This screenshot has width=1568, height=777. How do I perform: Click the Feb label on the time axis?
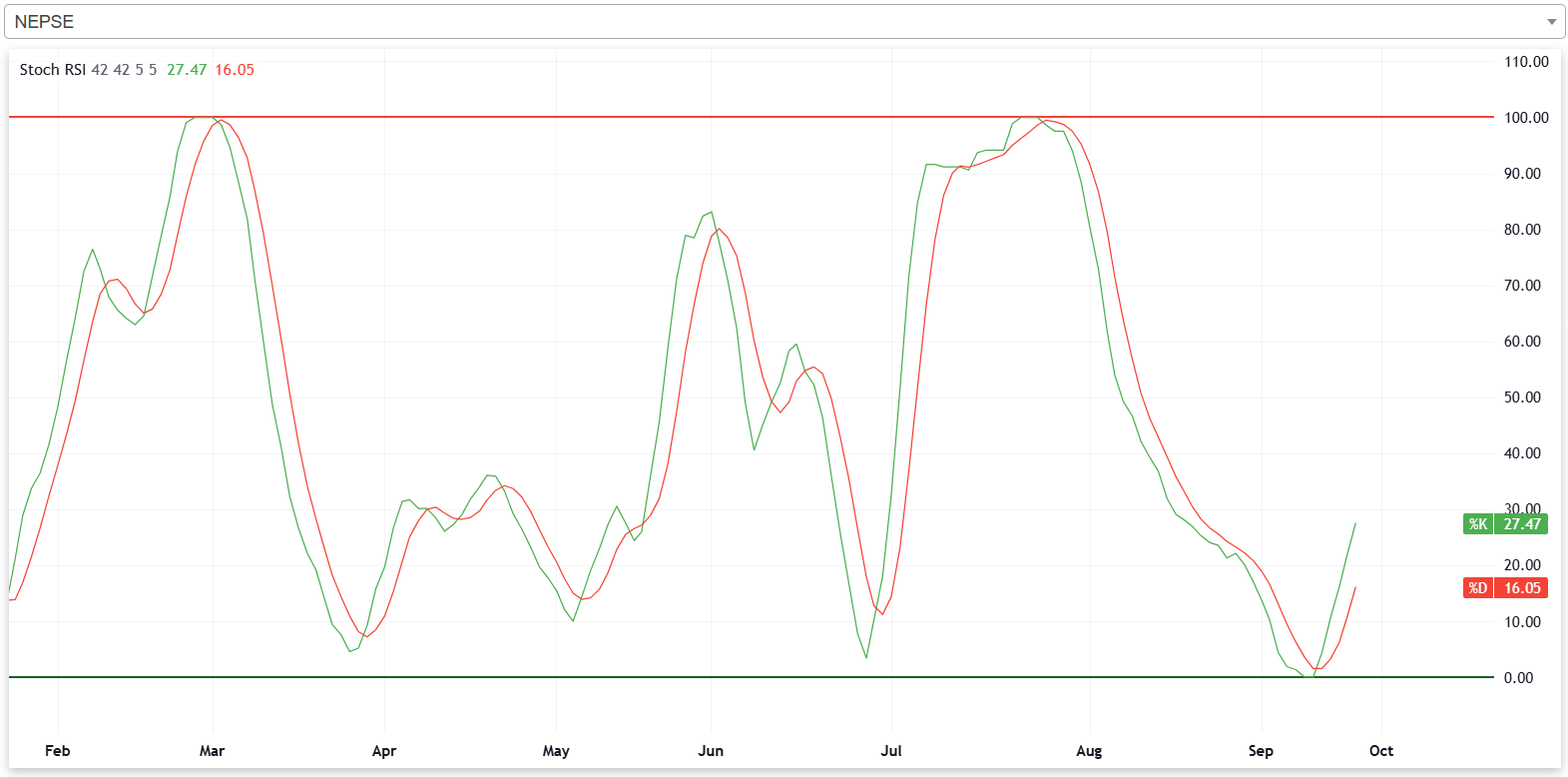58,751
